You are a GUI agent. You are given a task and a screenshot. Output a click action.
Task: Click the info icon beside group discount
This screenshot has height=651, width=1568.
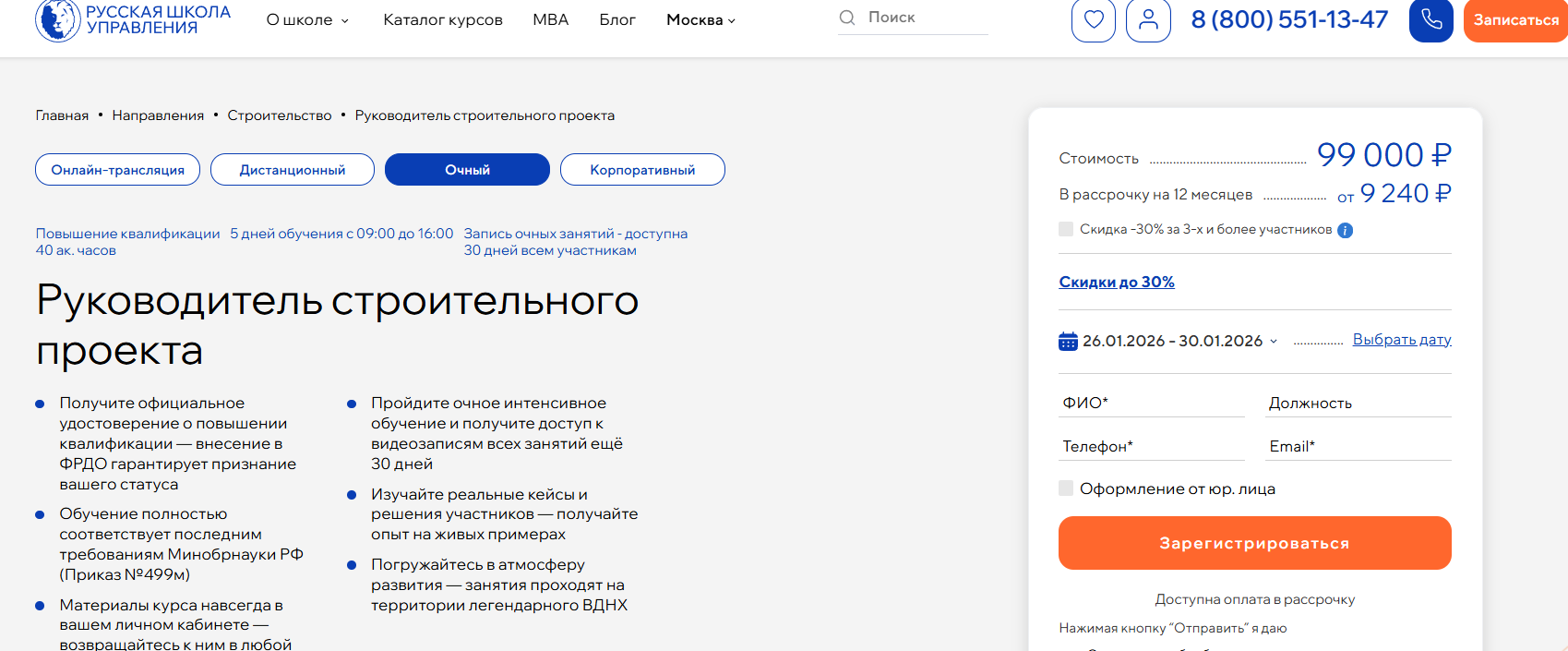click(1345, 230)
